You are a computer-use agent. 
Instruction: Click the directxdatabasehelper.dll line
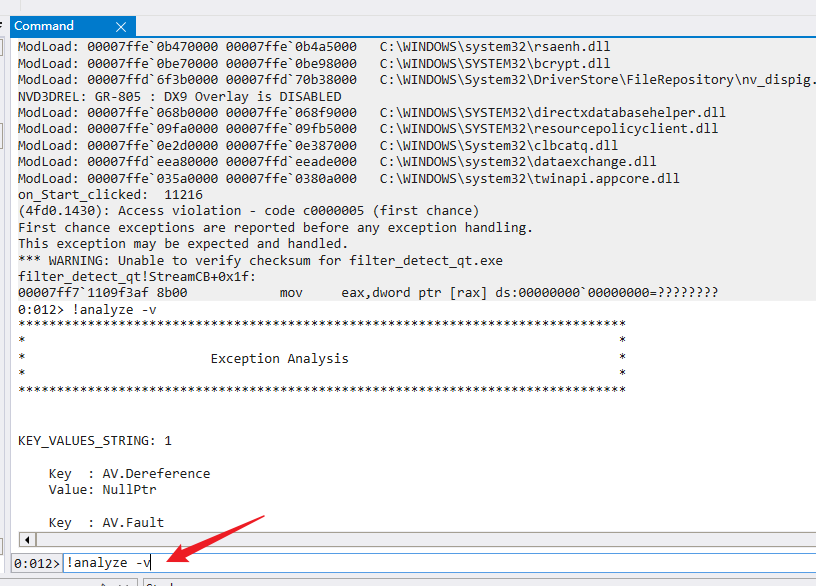pyautogui.click(x=372, y=113)
